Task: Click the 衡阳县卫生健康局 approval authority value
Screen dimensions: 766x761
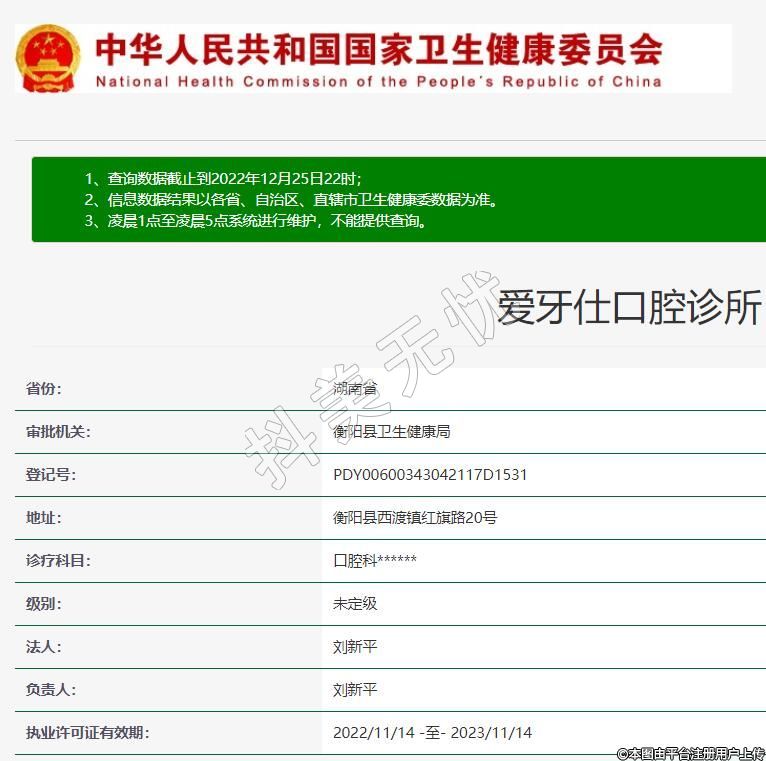Action: [392, 432]
